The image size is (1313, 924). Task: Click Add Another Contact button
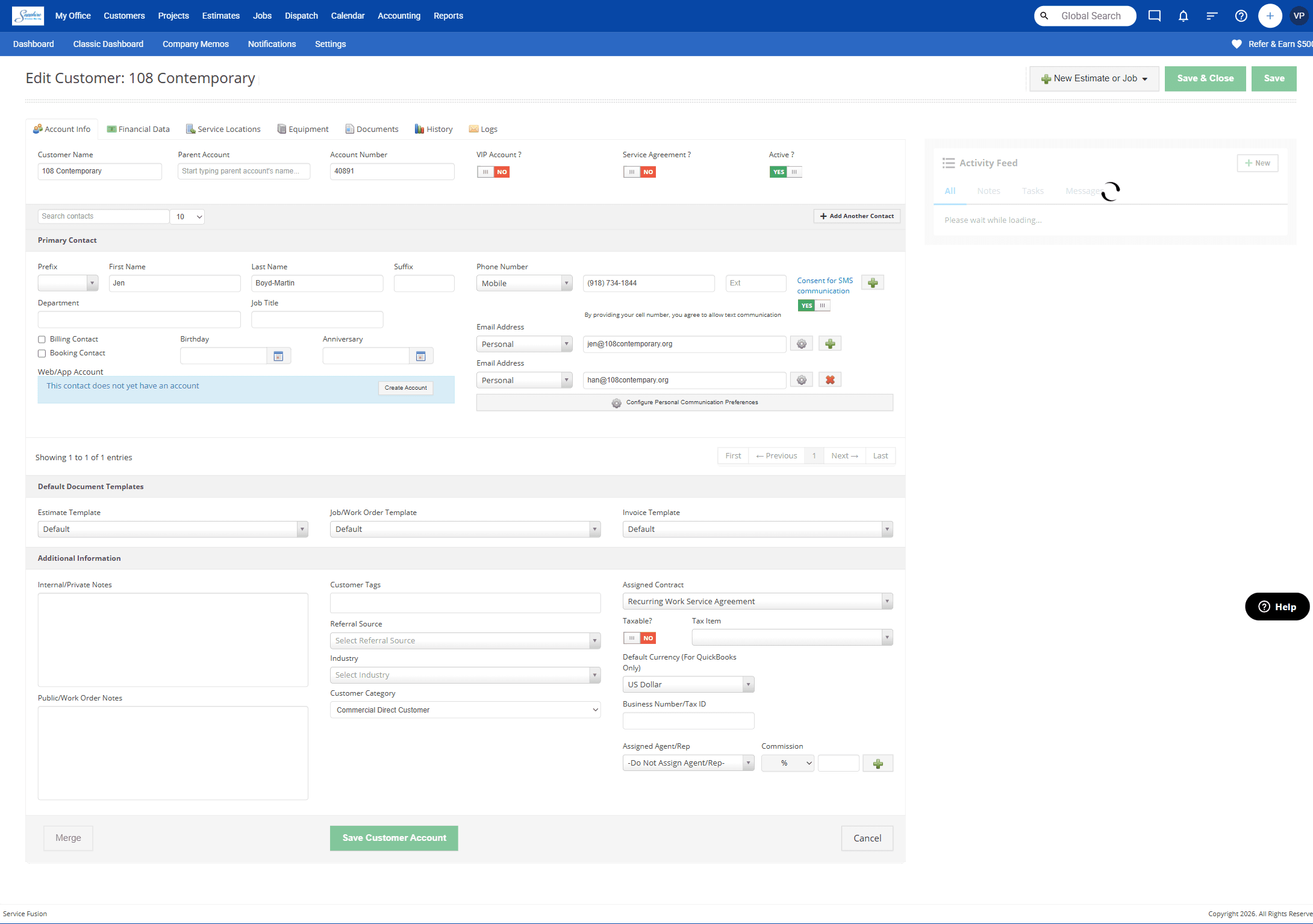857,216
